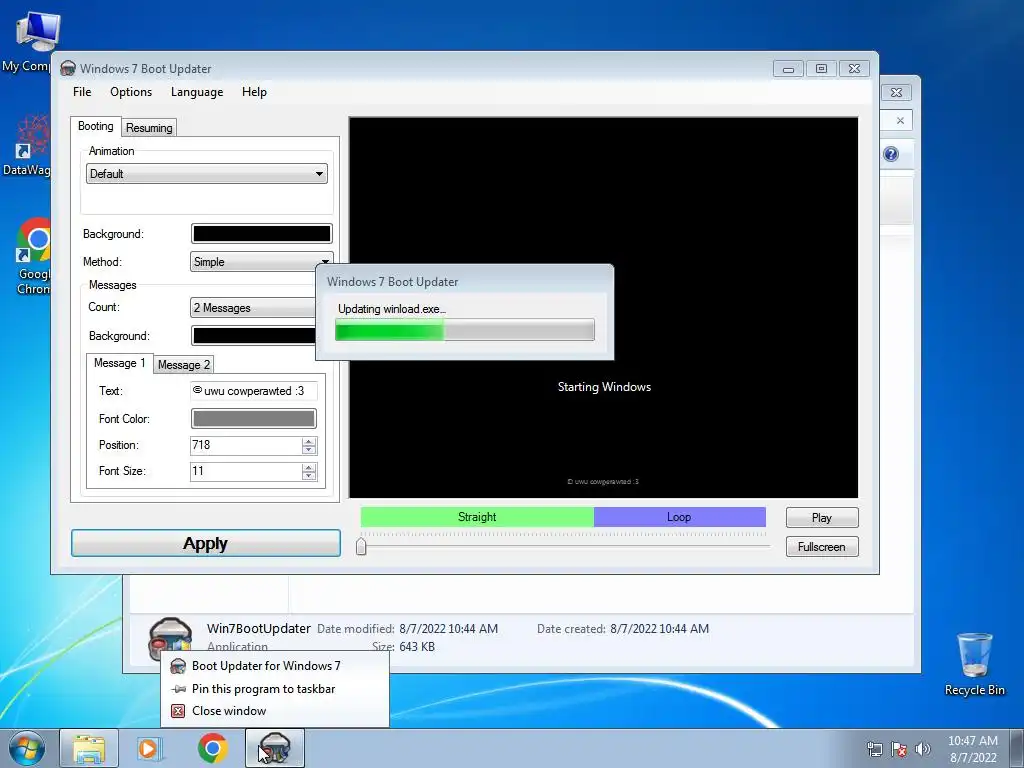The width and height of the screenshot is (1024, 768).
Task: Click the Size 643 KB value
Action: 417,647
